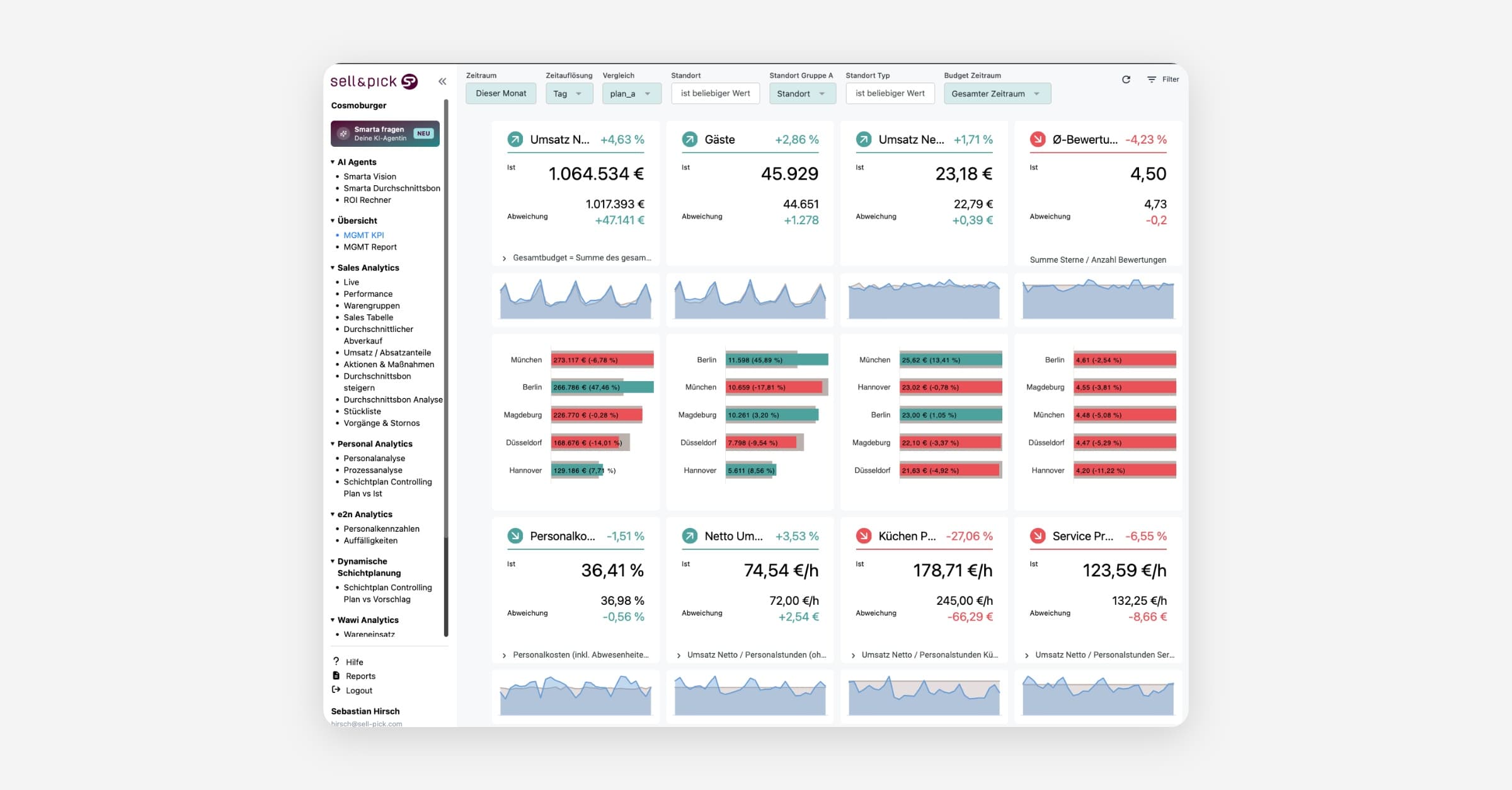Click the Smarta fragen sparkle icon
This screenshot has width=1512, height=790.
[x=343, y=134]
